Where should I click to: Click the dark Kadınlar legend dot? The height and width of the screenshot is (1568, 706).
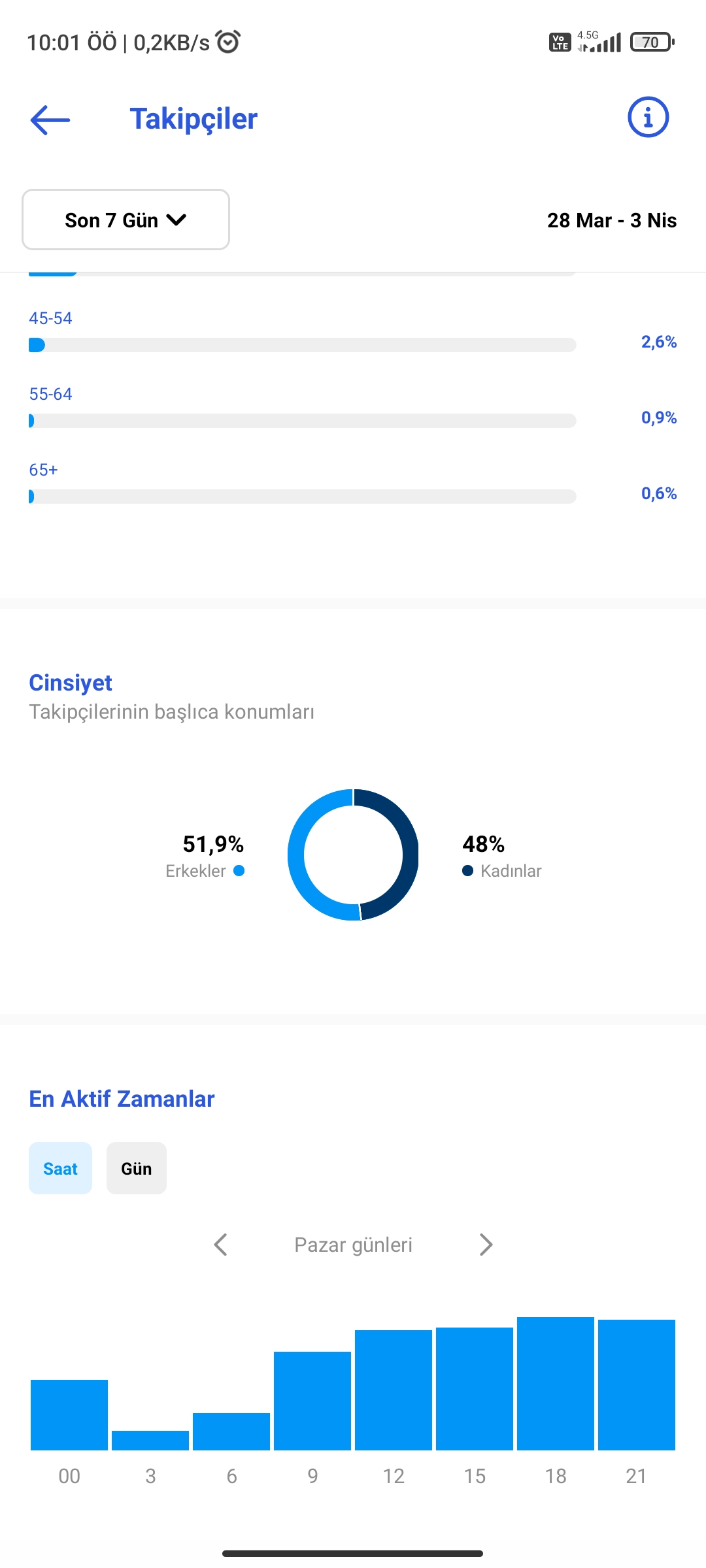tap(467, 870)
